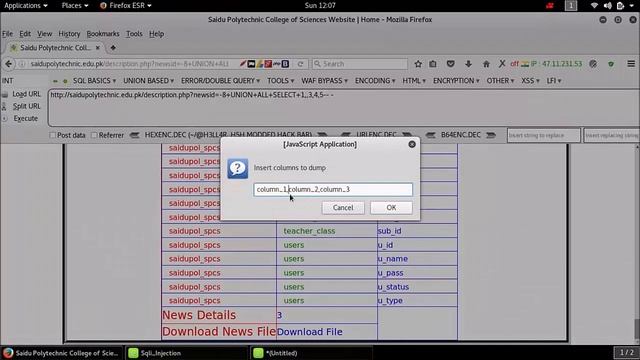Click the HackBar URL text area

pos(343,108)
